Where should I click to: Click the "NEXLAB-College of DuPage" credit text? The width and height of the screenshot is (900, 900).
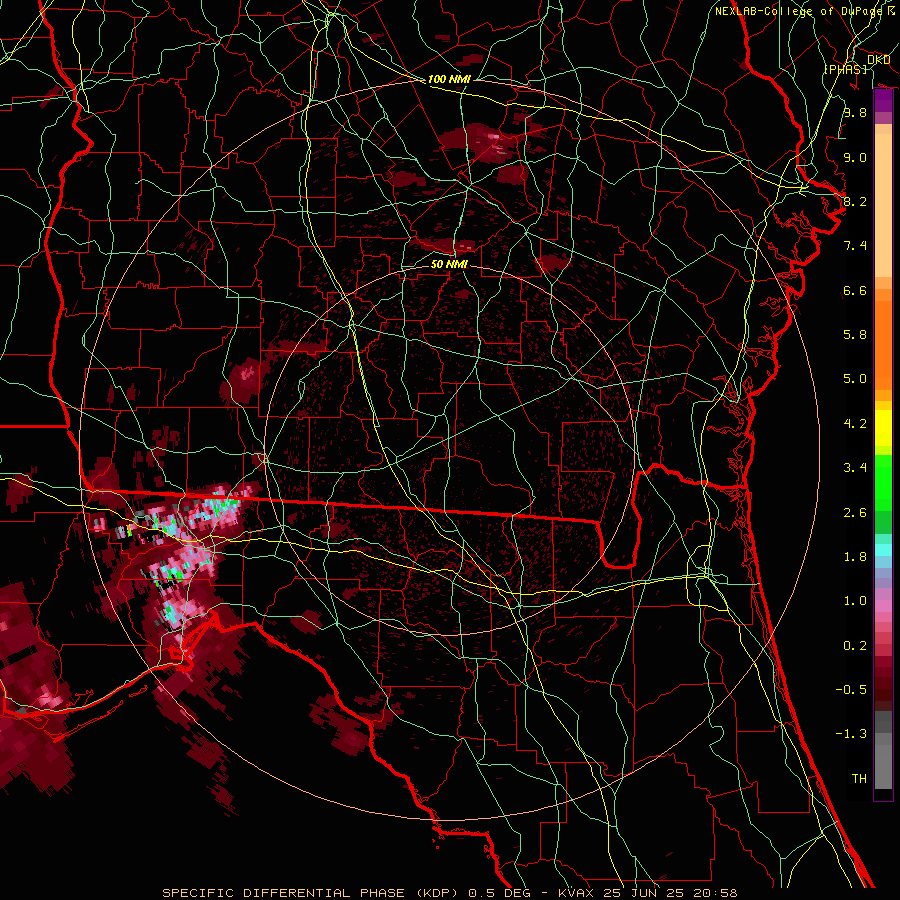(798, 11)
